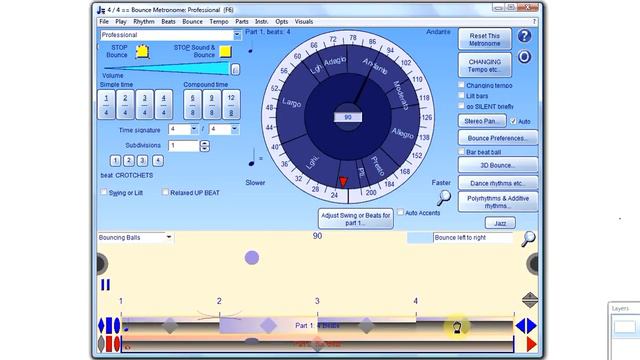Increase subdivisions with the up spinner arrow
Screen dimensions: 640x360
(x=204, y=143)
